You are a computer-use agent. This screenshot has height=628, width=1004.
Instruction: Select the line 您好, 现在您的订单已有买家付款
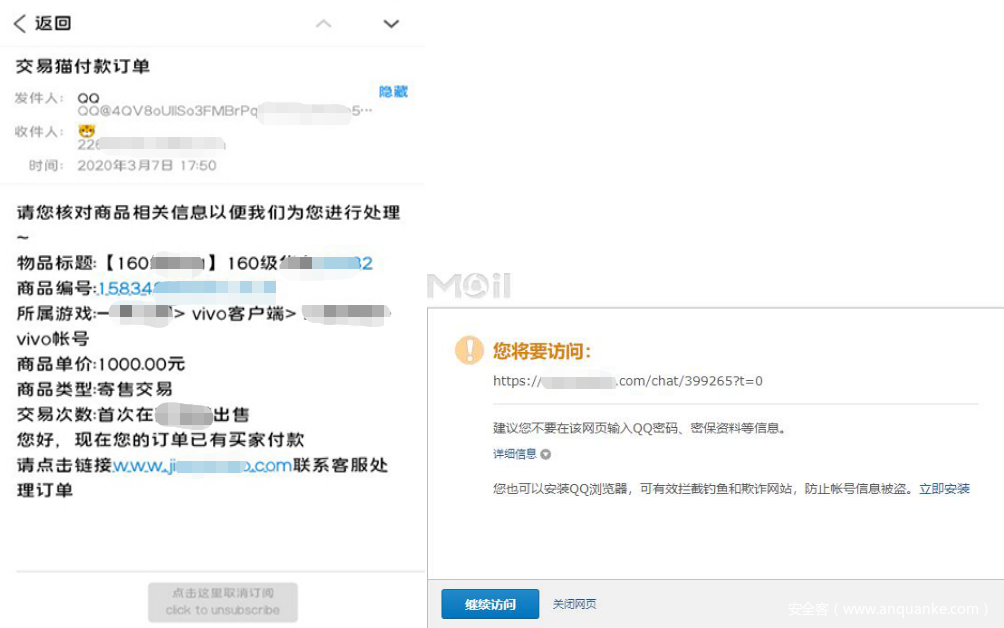pyautogui.click(x=160, y=440)
